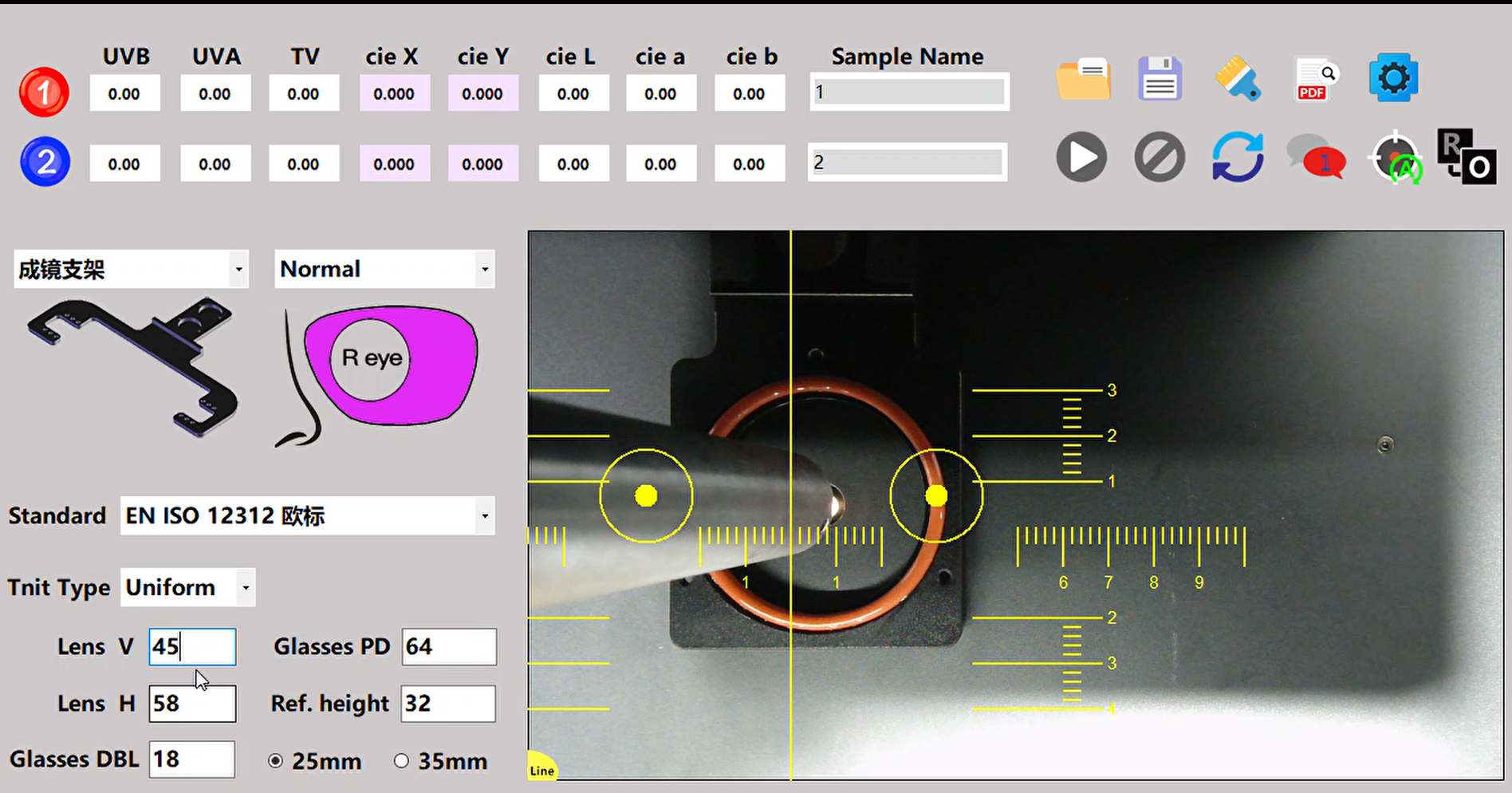Start measurement with the play button
This screenshot has height=793, width=1512.
click(1081, 157)
